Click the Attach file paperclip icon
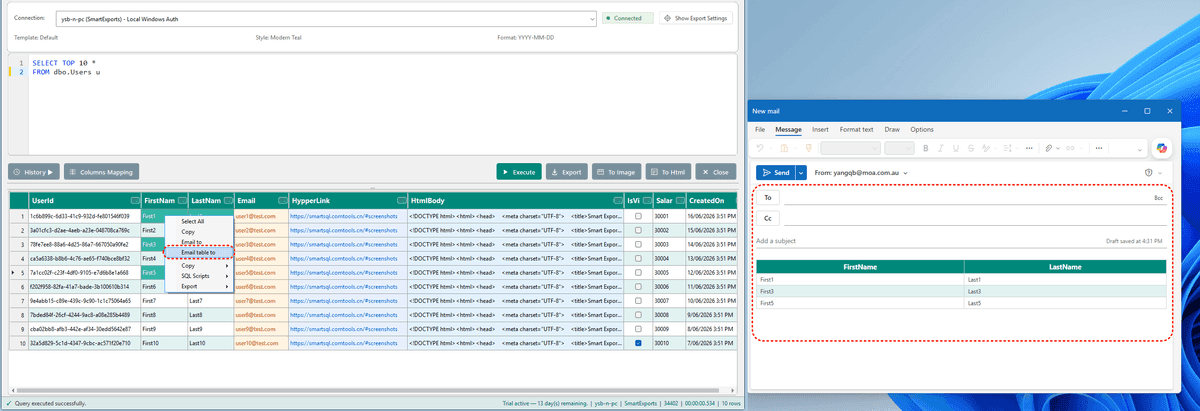 point(1049,148)
